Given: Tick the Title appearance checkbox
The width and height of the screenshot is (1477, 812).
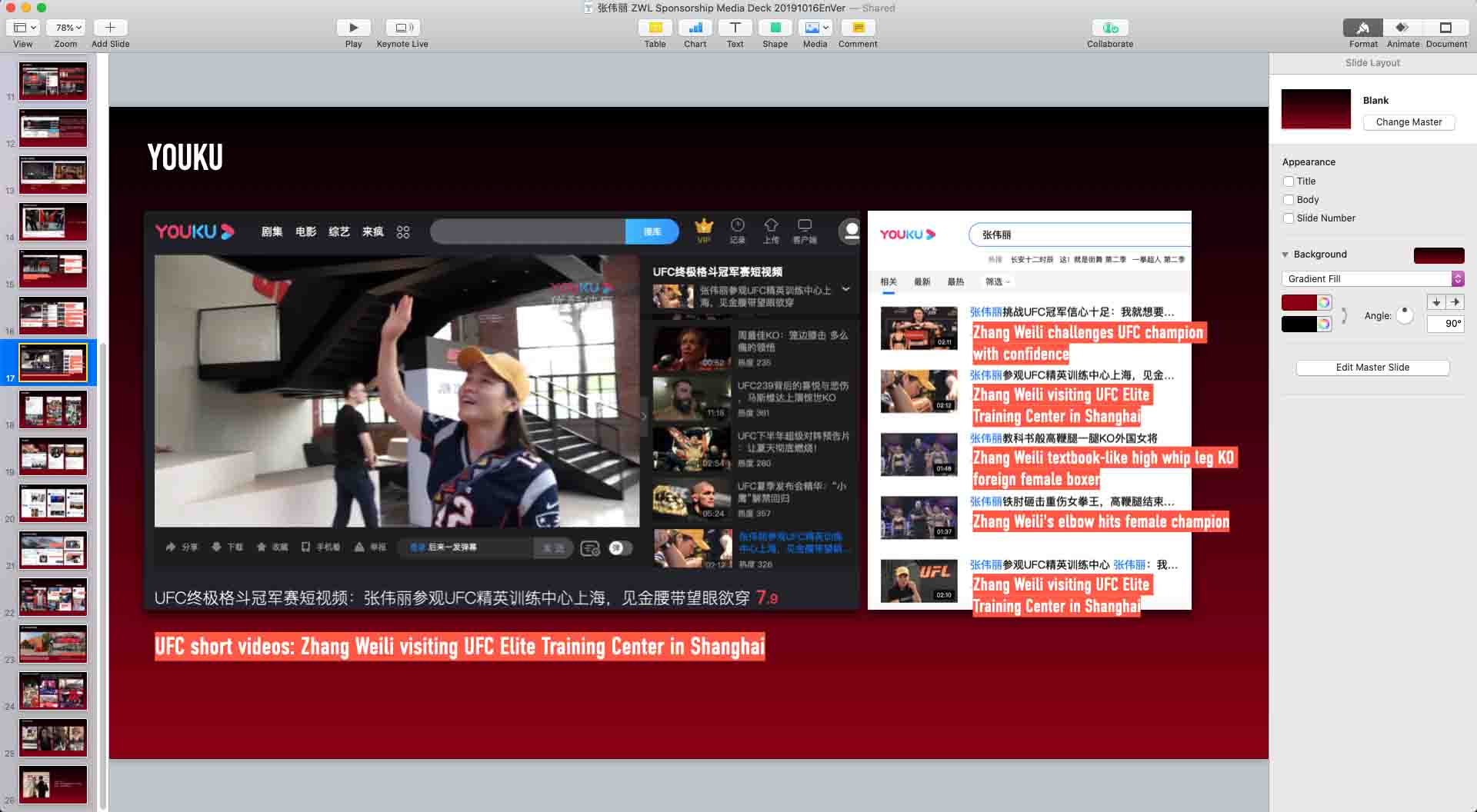Looking at the screenshot, I should (1289, 181).
